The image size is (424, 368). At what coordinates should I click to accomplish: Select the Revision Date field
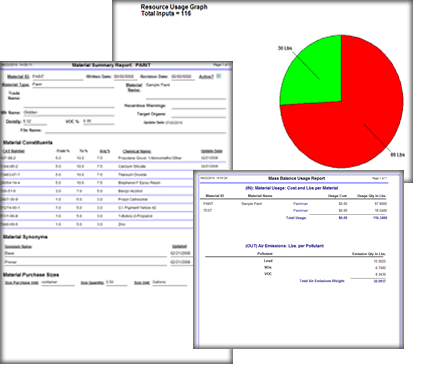(182, 77)
